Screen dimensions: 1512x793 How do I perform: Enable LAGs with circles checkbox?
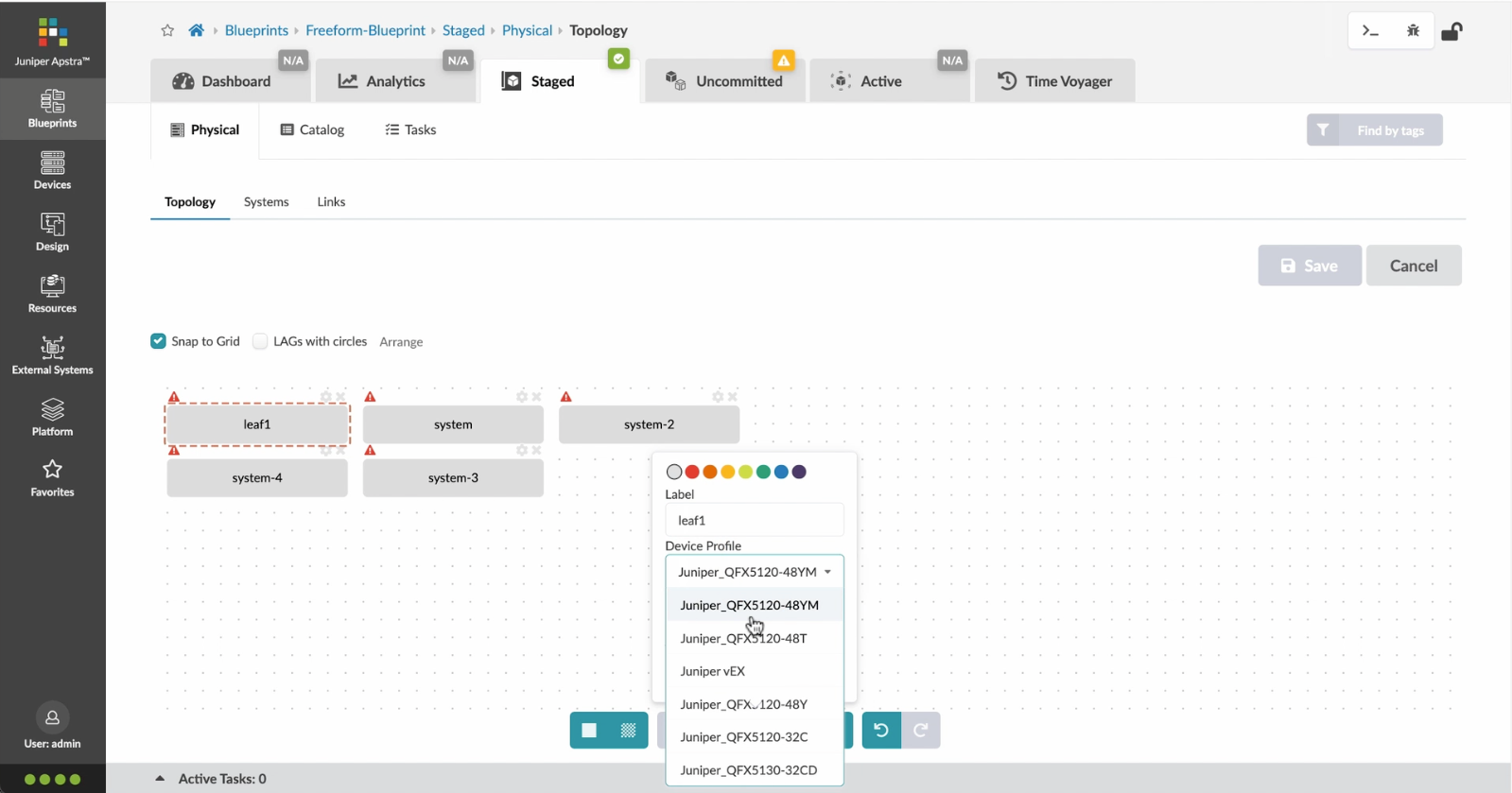tap(260, 341)
